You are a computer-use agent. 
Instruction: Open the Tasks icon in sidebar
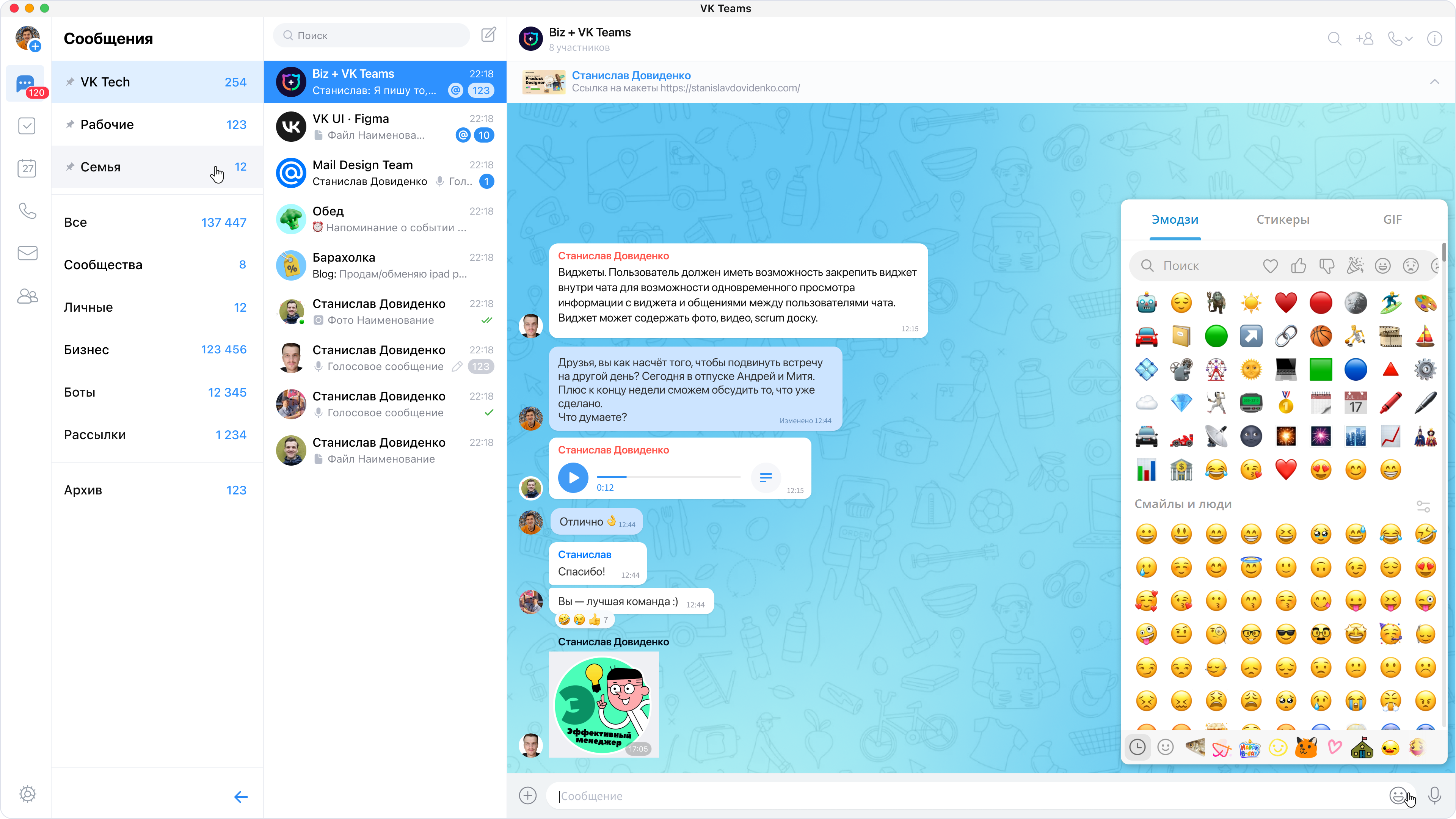pos(27,126)
